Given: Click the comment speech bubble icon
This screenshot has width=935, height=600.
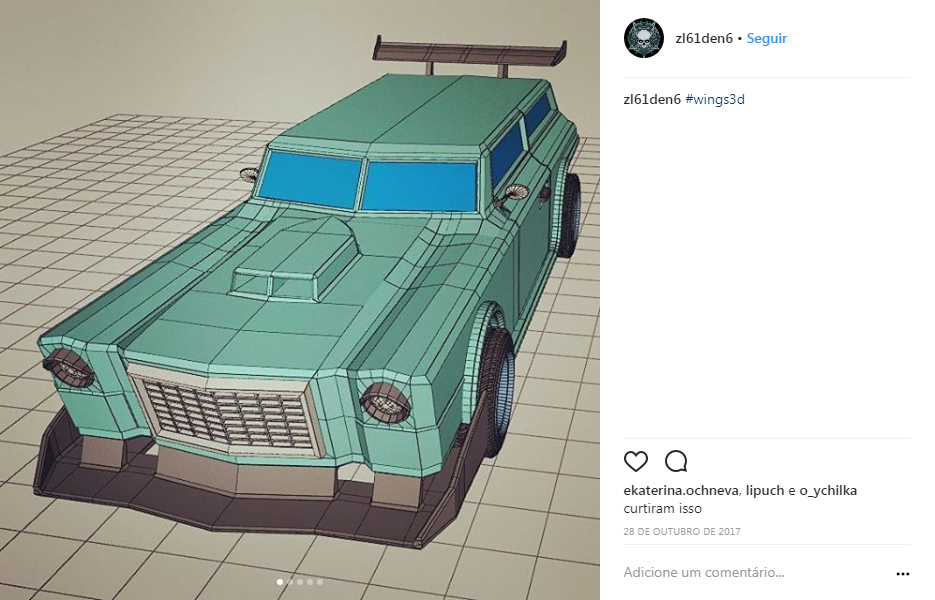Looking at the screenshot, I should click(676, 461).
